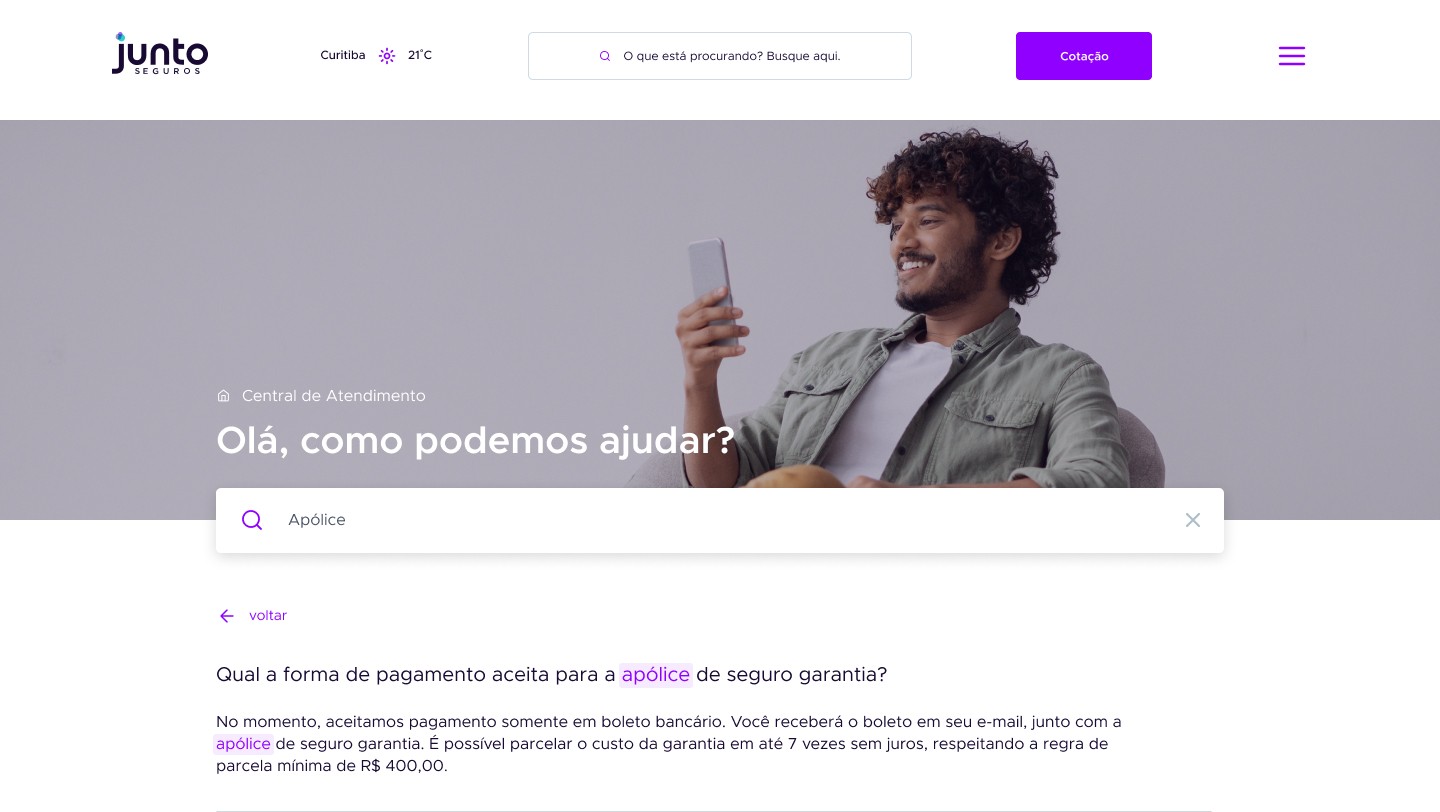Click the Cotação button
This screenshot has height=812, width=1440.
point(1084,56)
